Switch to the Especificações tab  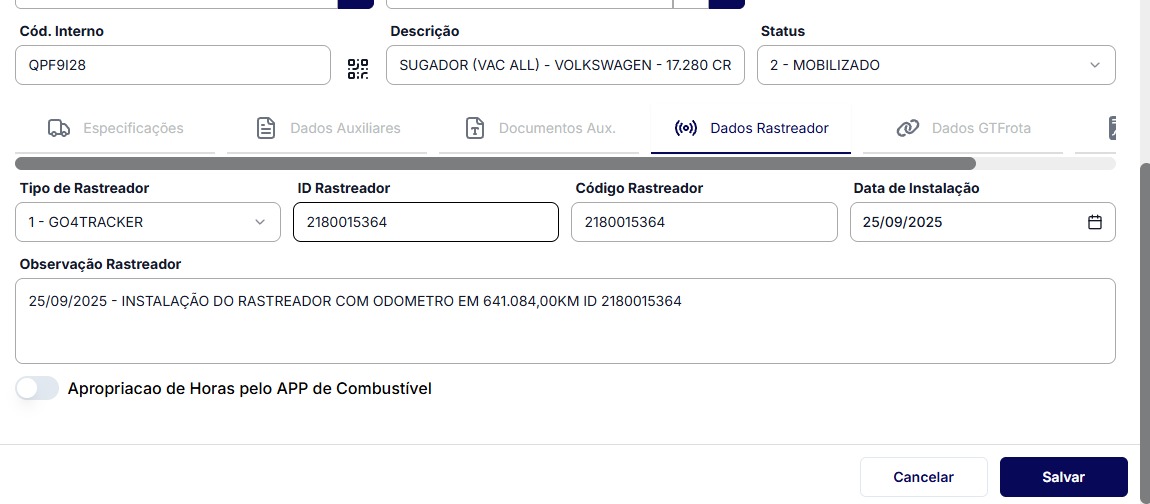coord(133,128)
